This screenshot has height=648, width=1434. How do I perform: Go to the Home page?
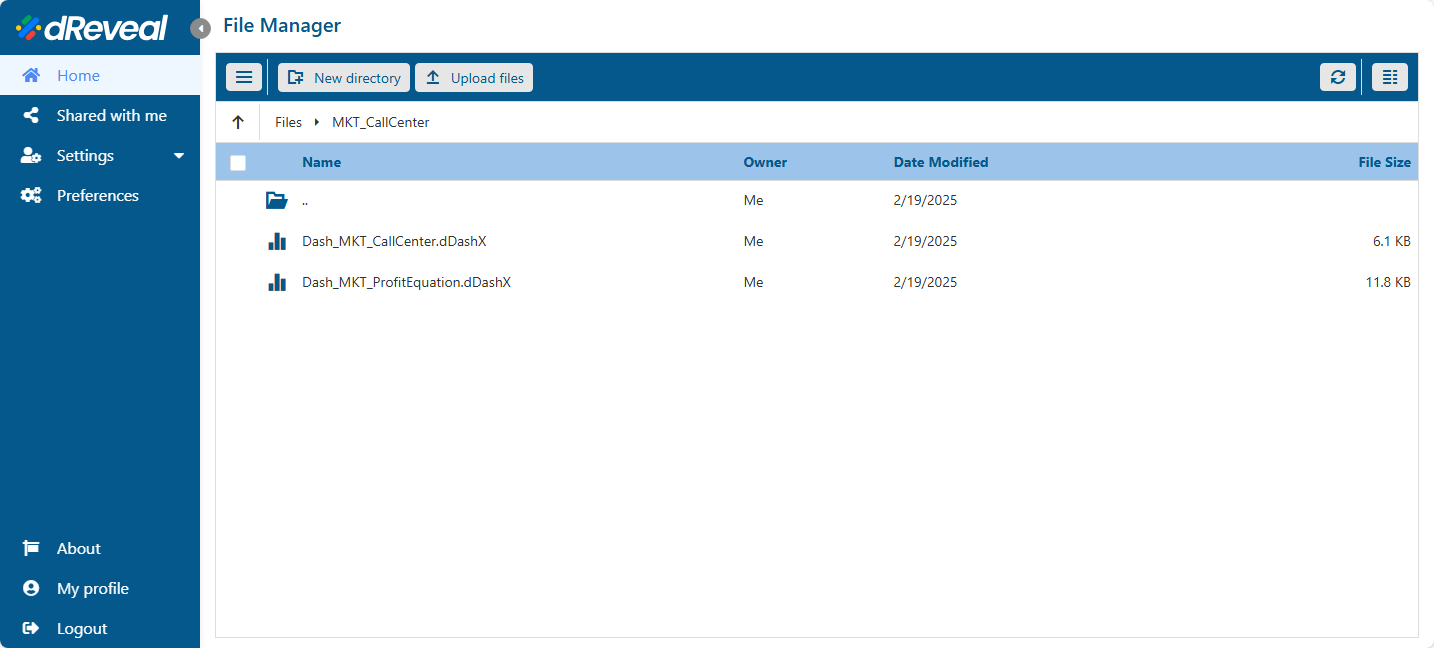(x=78, y=76)
